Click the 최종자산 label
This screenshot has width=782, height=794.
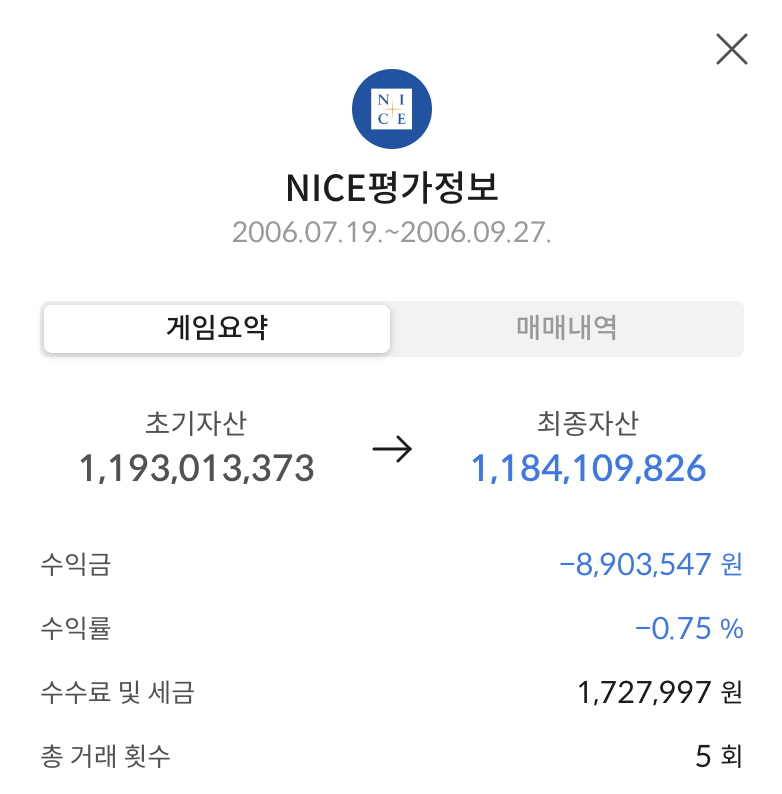[588, 423]
